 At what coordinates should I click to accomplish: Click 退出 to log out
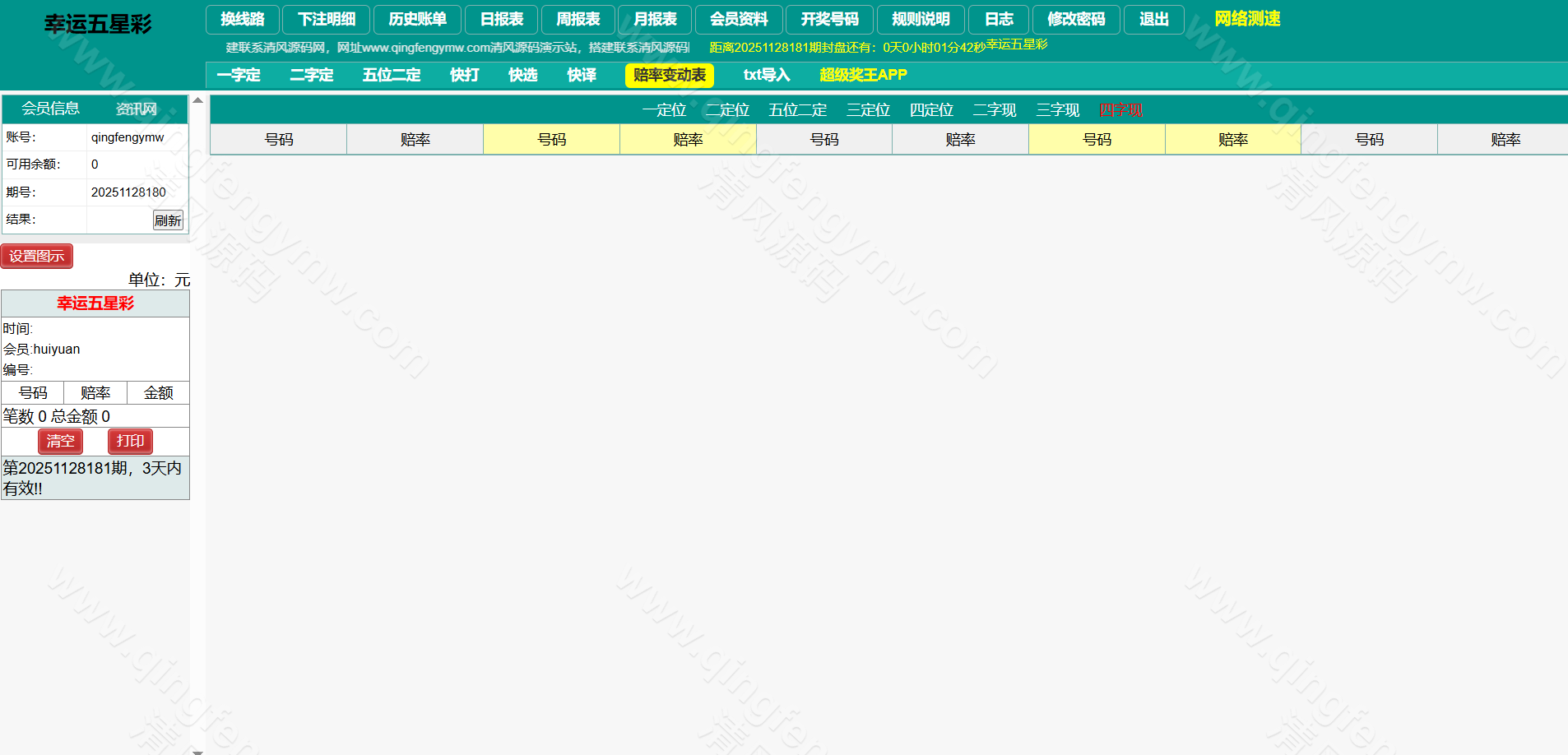[x=1153, y=19]
